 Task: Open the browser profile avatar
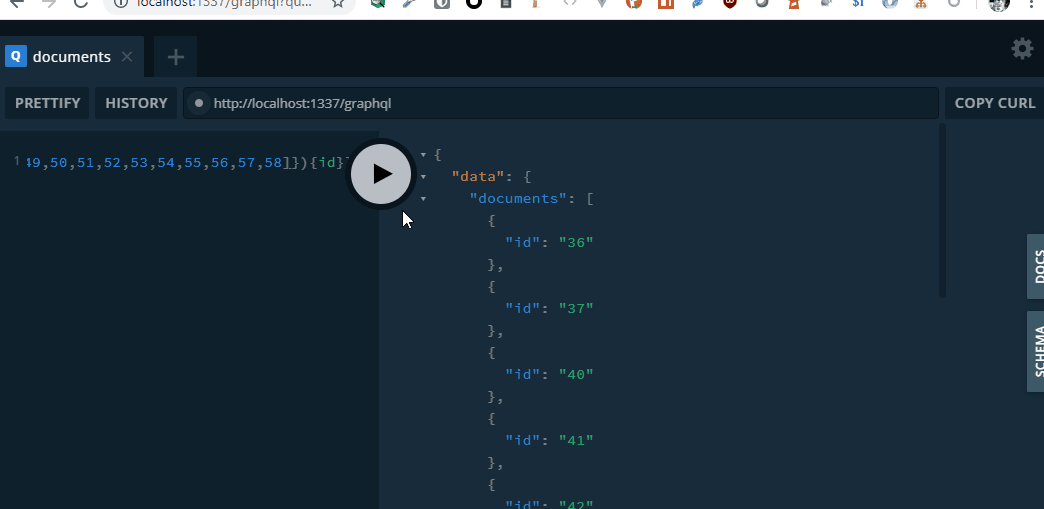tap(999, 4)
